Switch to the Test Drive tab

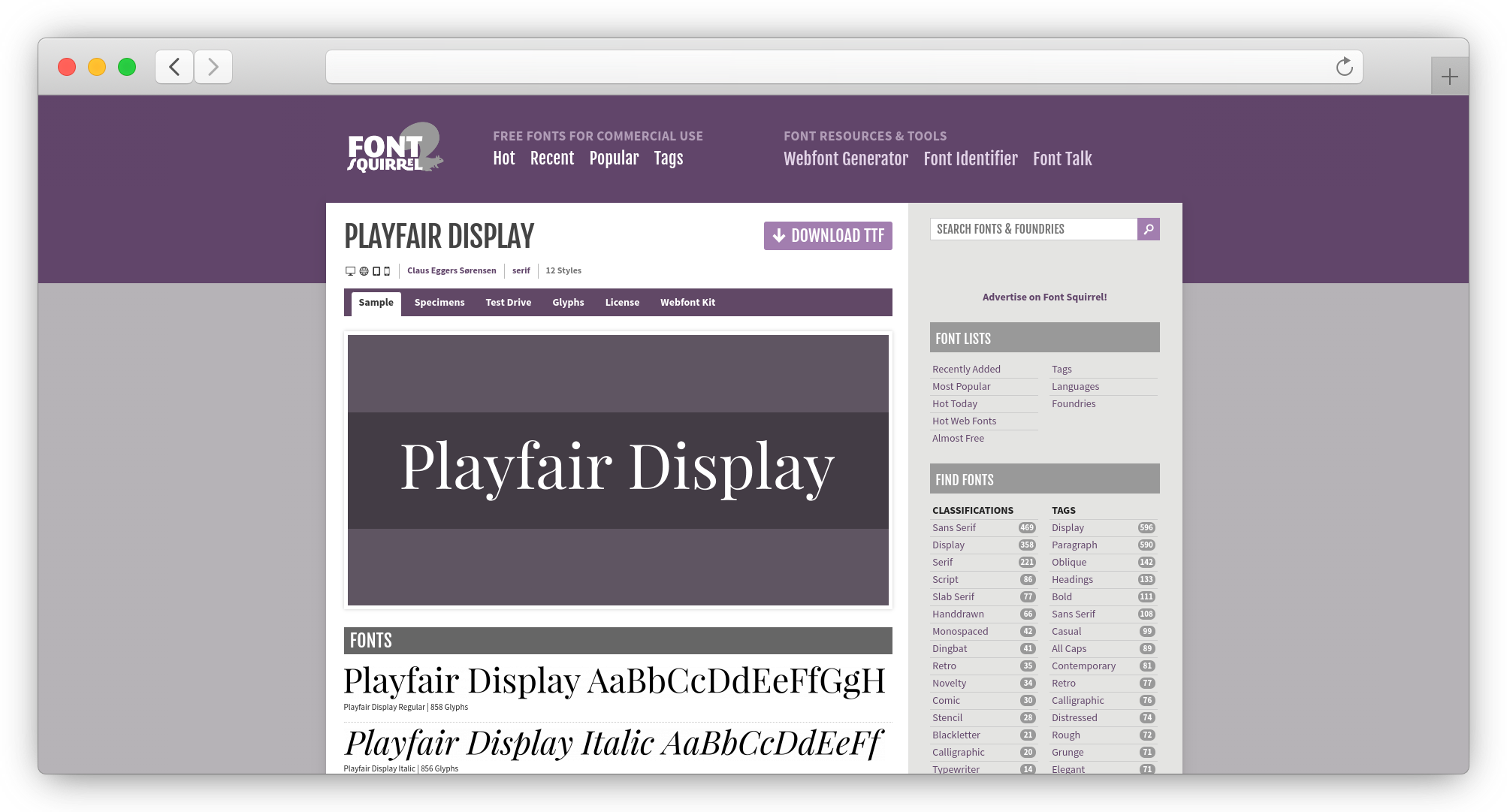(508, 302)
